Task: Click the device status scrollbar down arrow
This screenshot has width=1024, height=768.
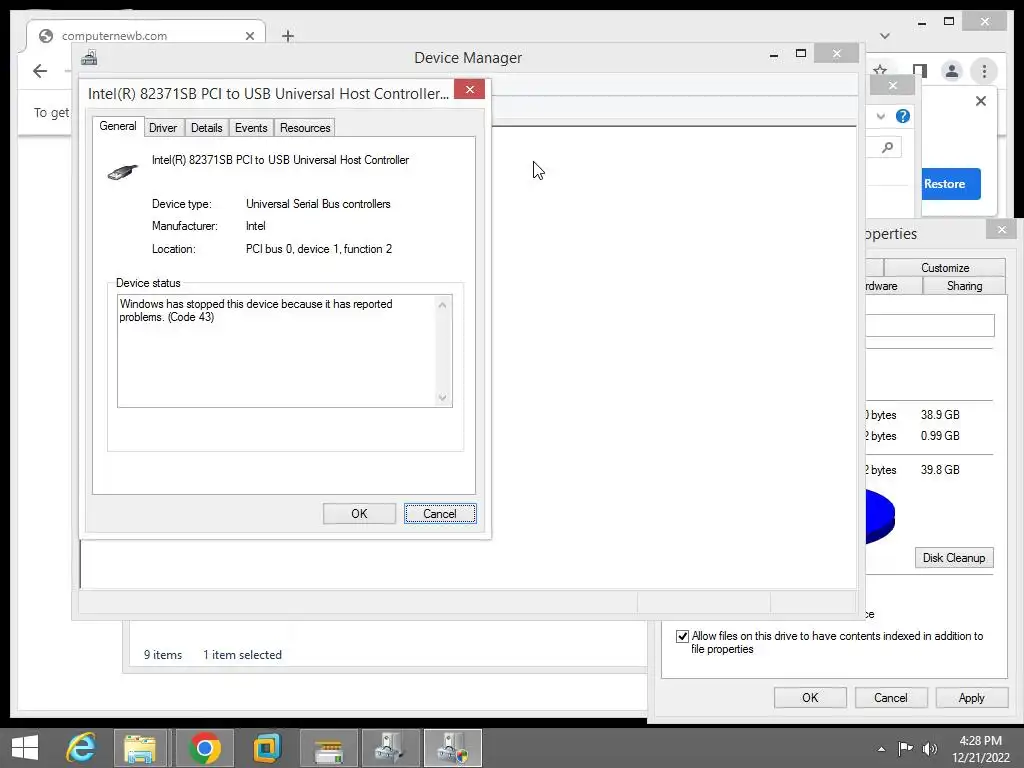Action: tap(443, 397)
